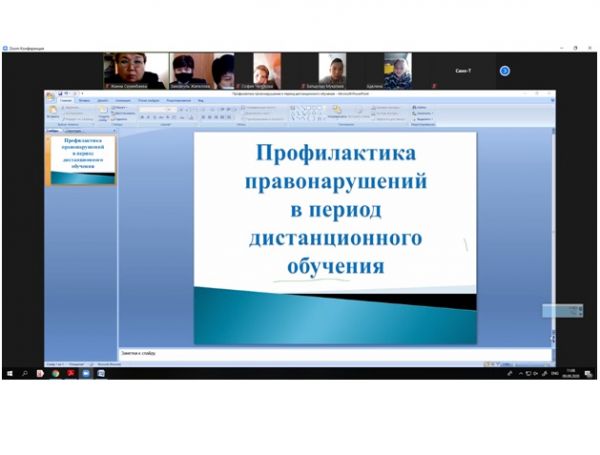This screenshot has width=600, height=455.
Task: Click the Windows Start button on the taskbar
Action: 9,373
